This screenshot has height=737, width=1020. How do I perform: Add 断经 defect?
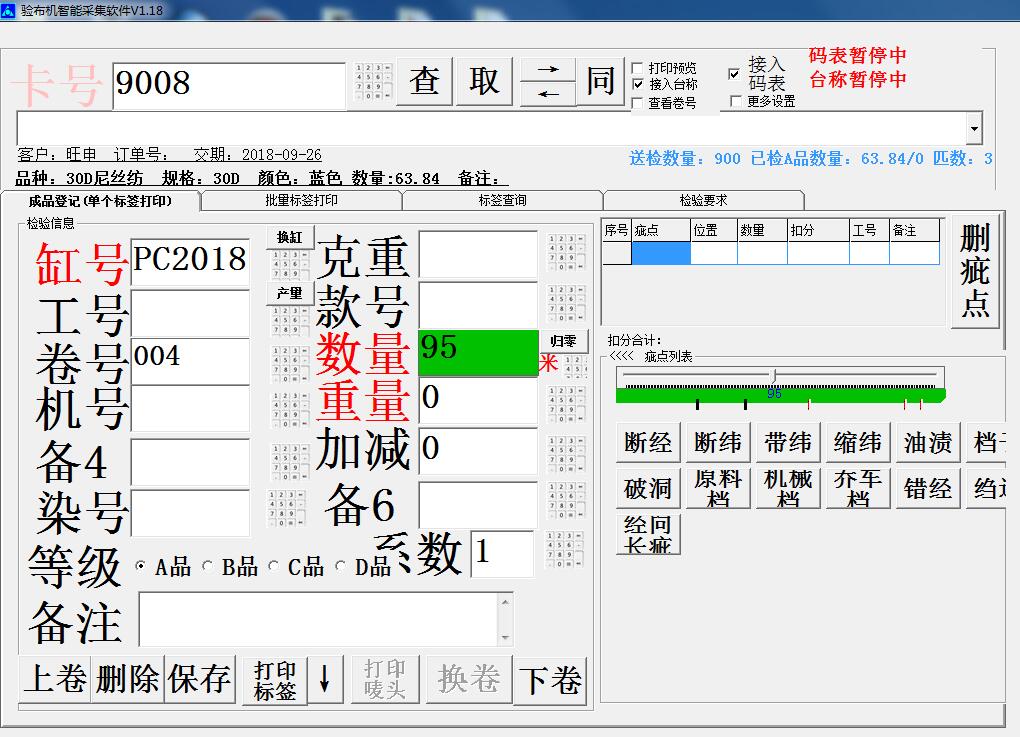pos(648,443)
